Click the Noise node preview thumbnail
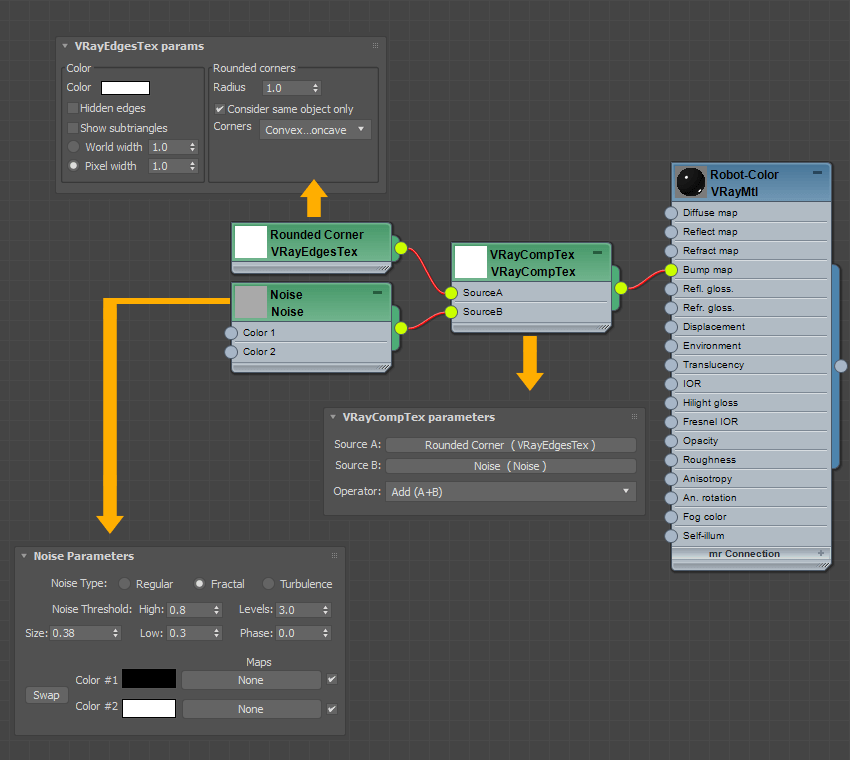The width and height of the screenshot is (850, 760). coord(250,303)
